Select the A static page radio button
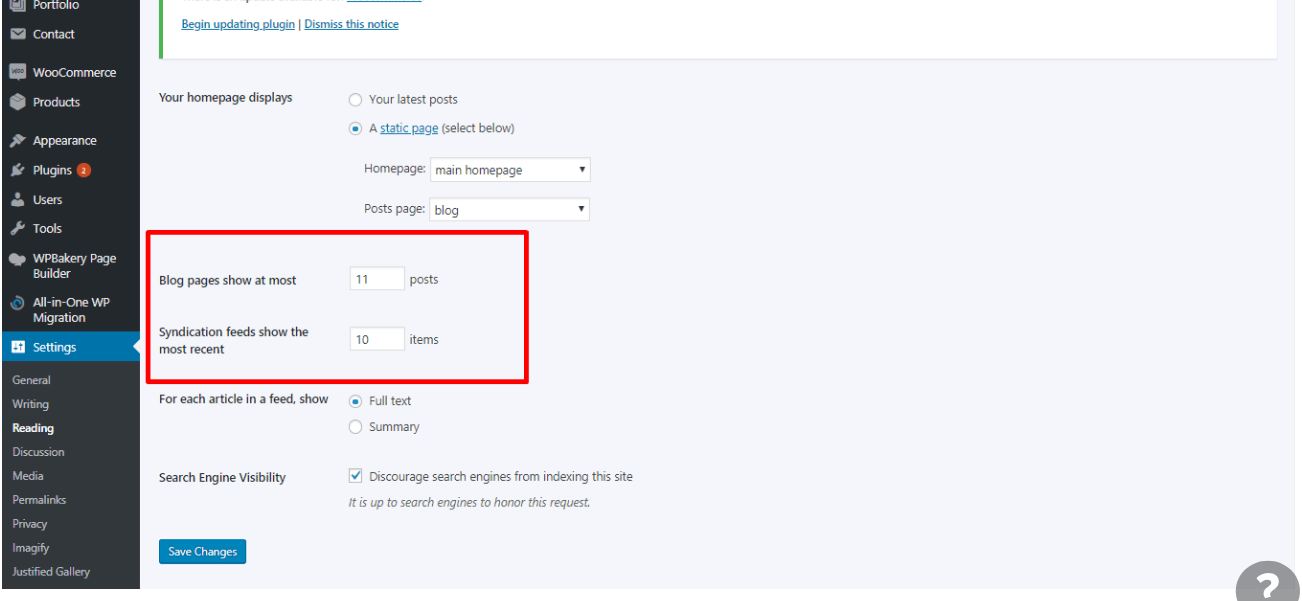This screenshot has height=601, width=1302. (x=355, y=129)
